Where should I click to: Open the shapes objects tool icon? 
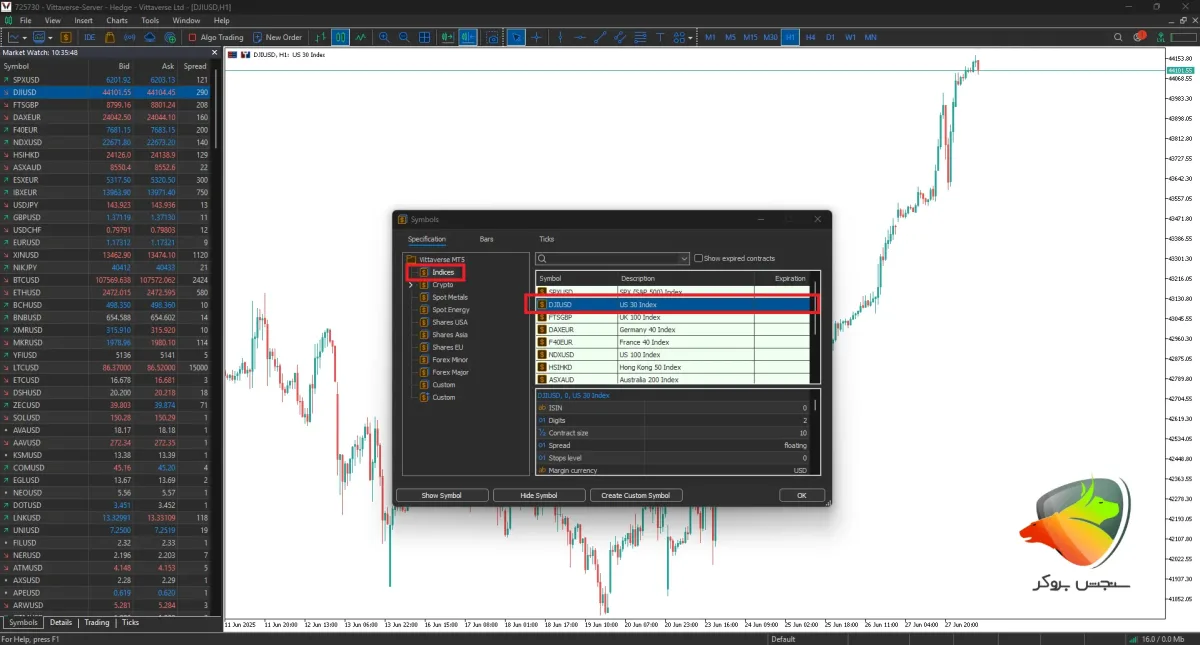[x=678, y=37]
